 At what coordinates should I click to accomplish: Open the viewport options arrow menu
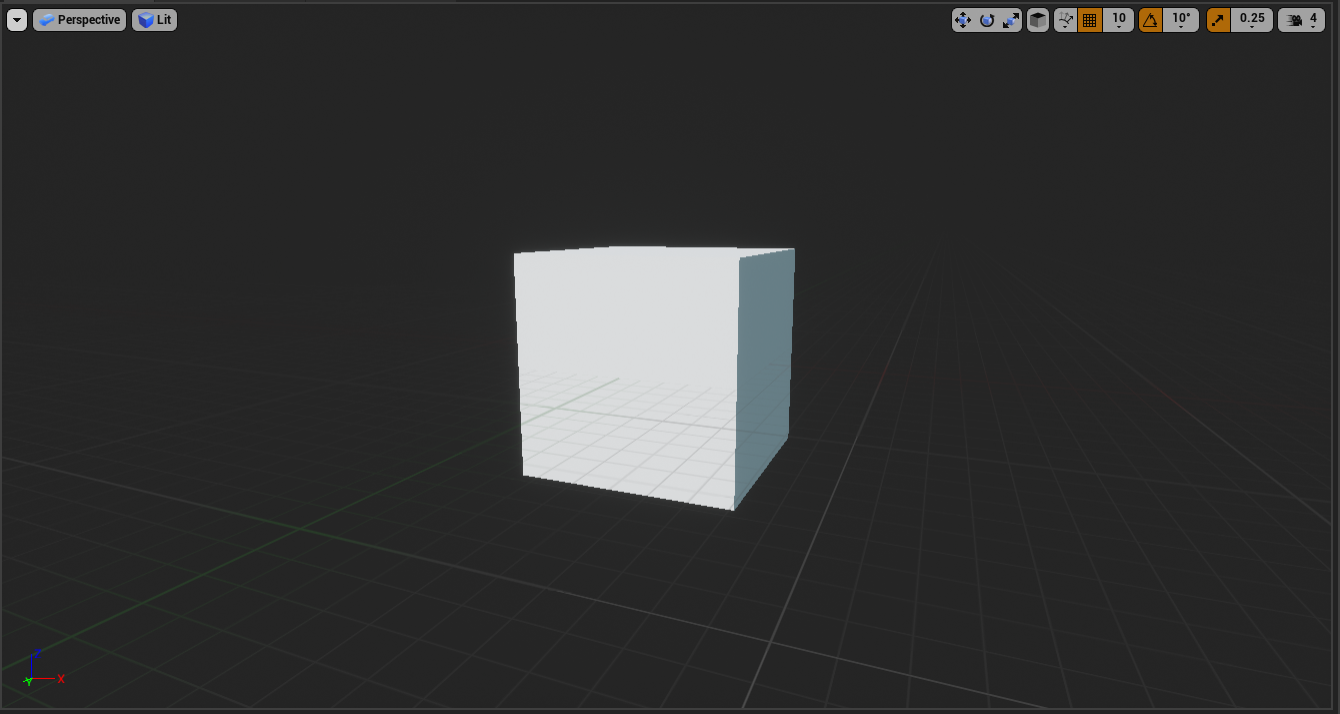(x=17, y=20)
